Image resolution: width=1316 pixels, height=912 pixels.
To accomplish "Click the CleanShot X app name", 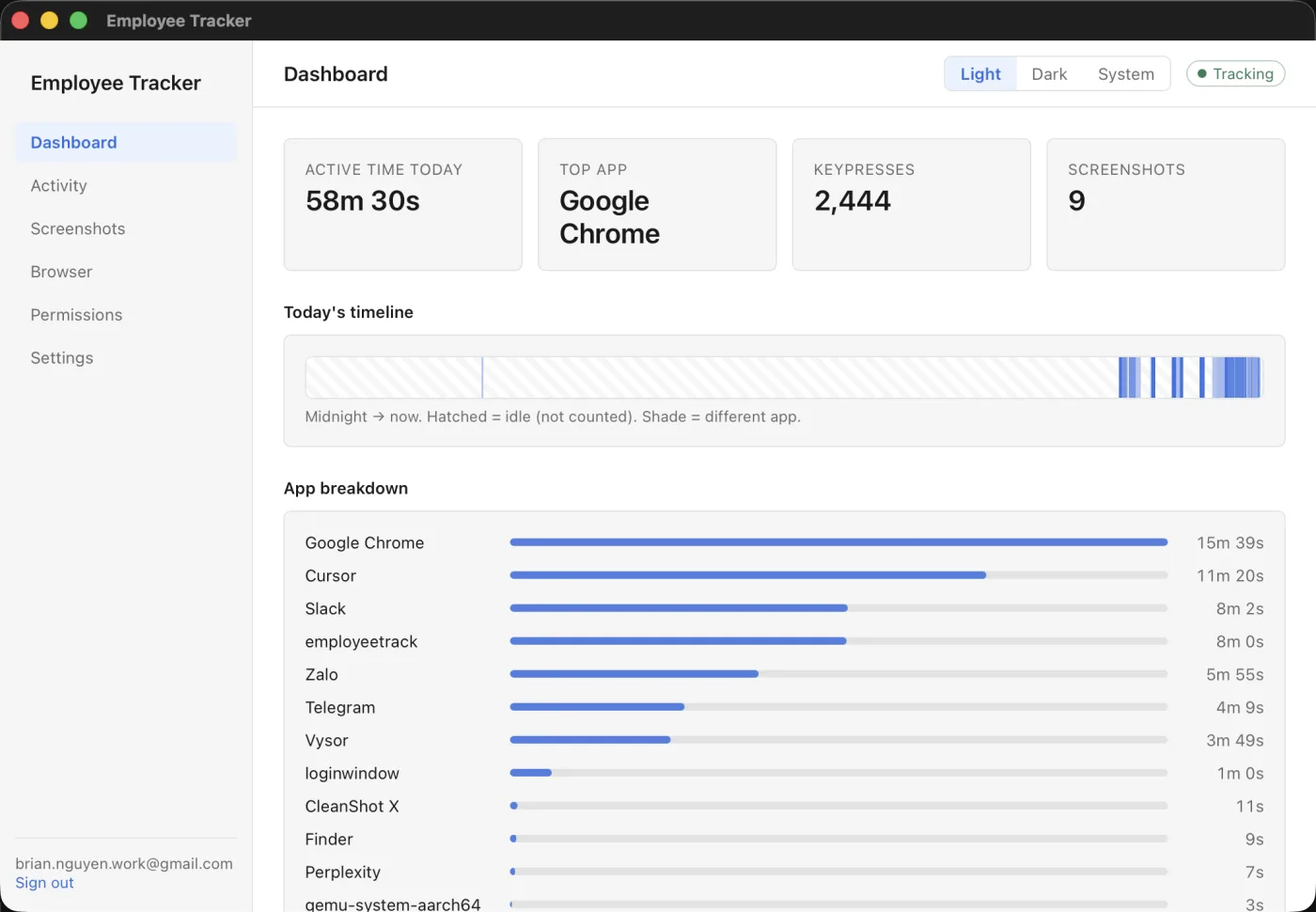I will pyautogui.click(x=352, y=806).
